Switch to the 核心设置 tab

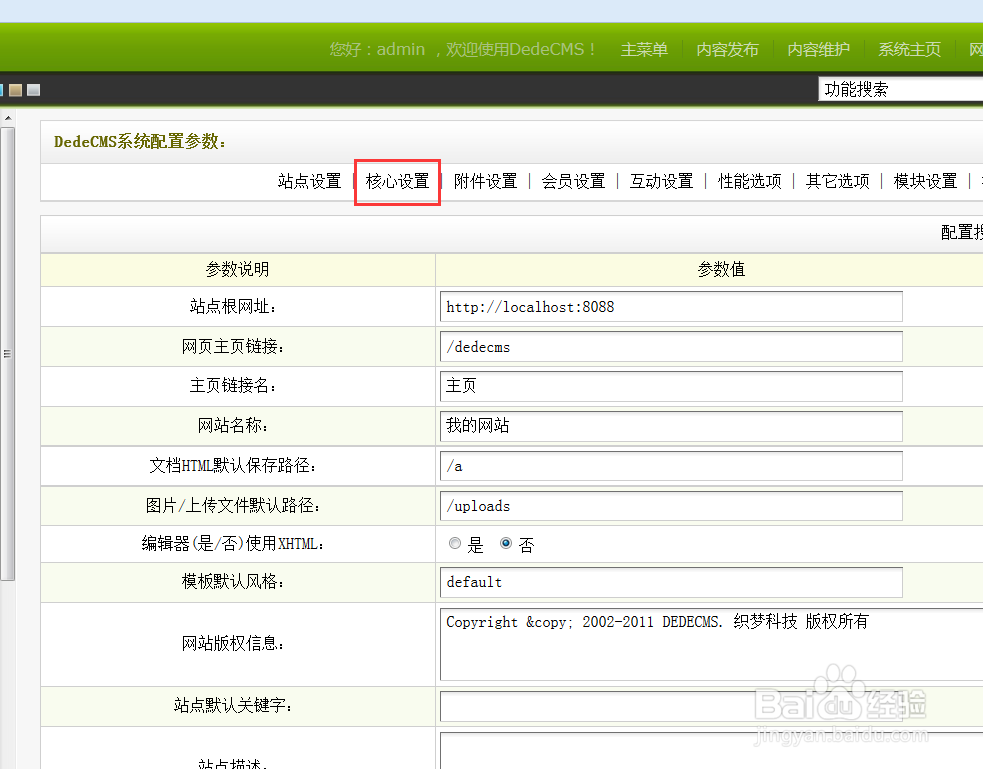397,181
